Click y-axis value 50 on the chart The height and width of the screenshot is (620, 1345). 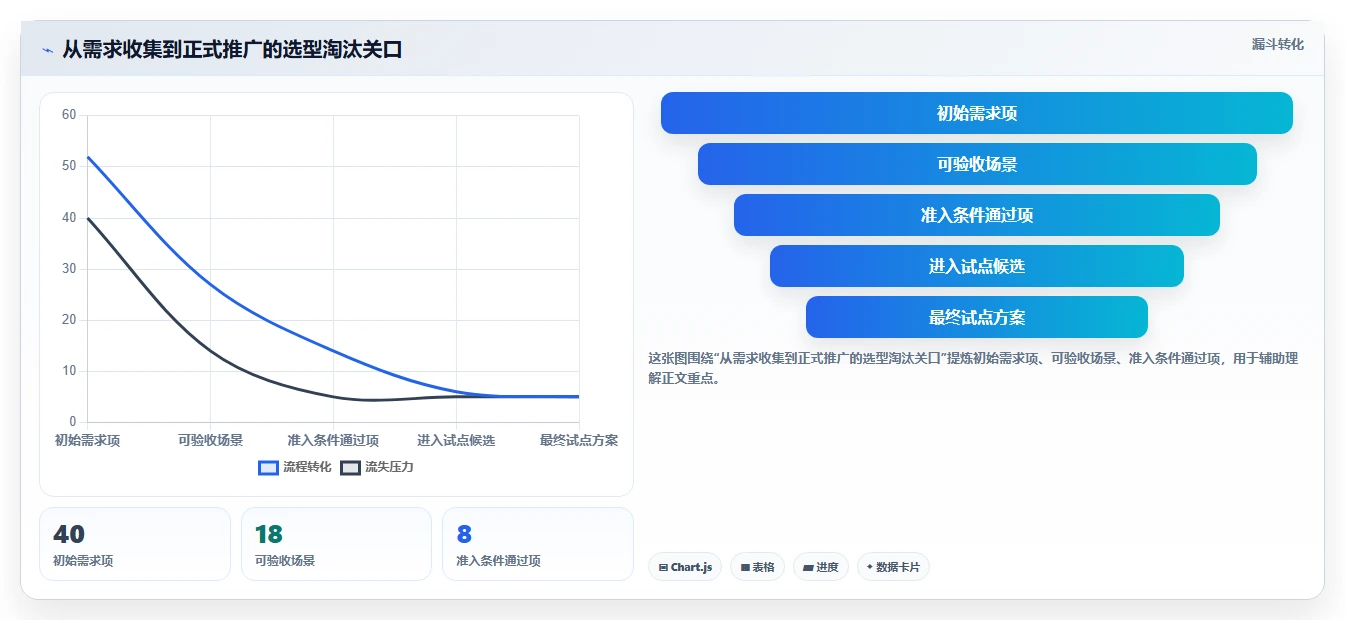click(x=69, y=166)
